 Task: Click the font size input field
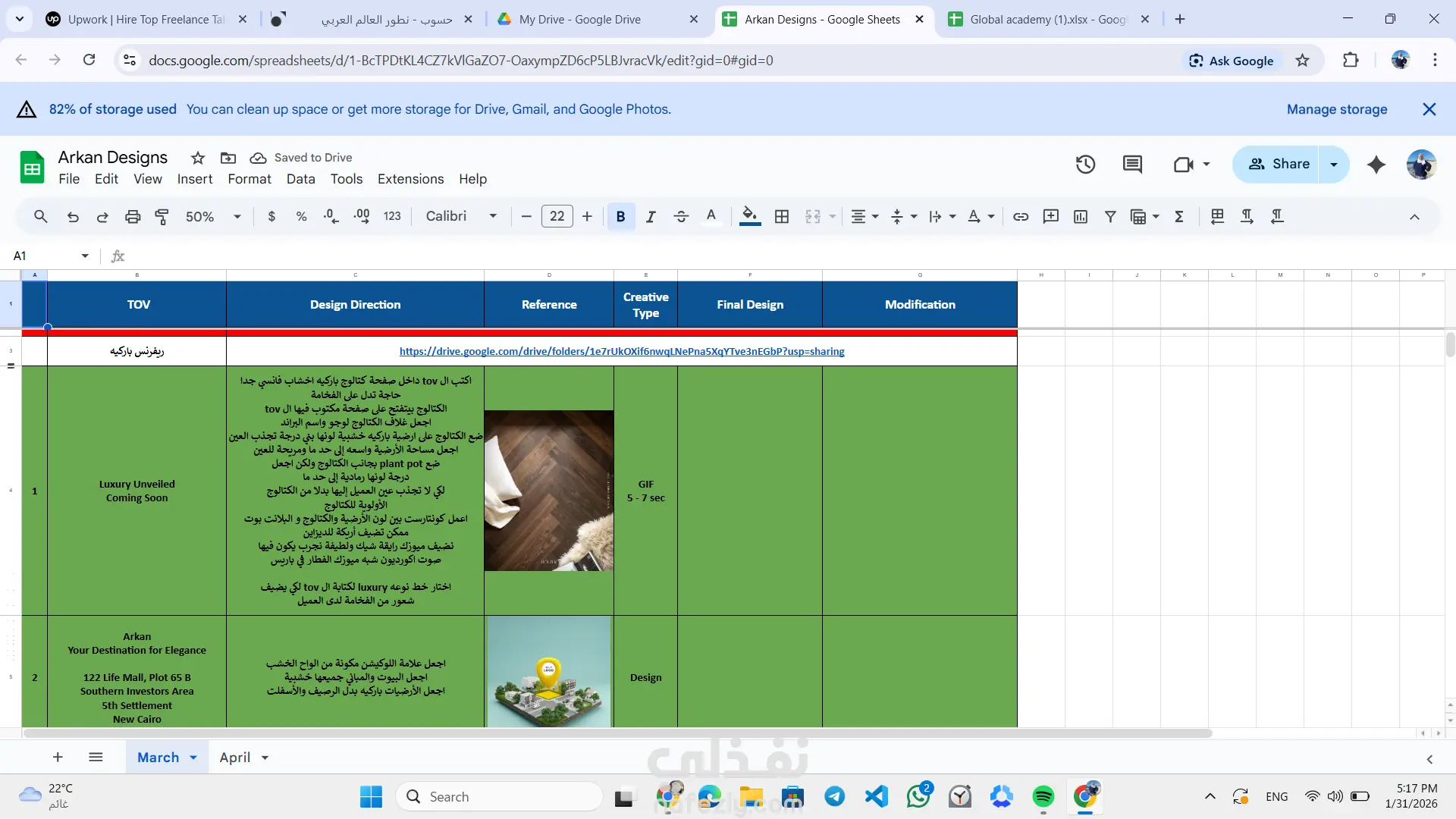[557, 217]
